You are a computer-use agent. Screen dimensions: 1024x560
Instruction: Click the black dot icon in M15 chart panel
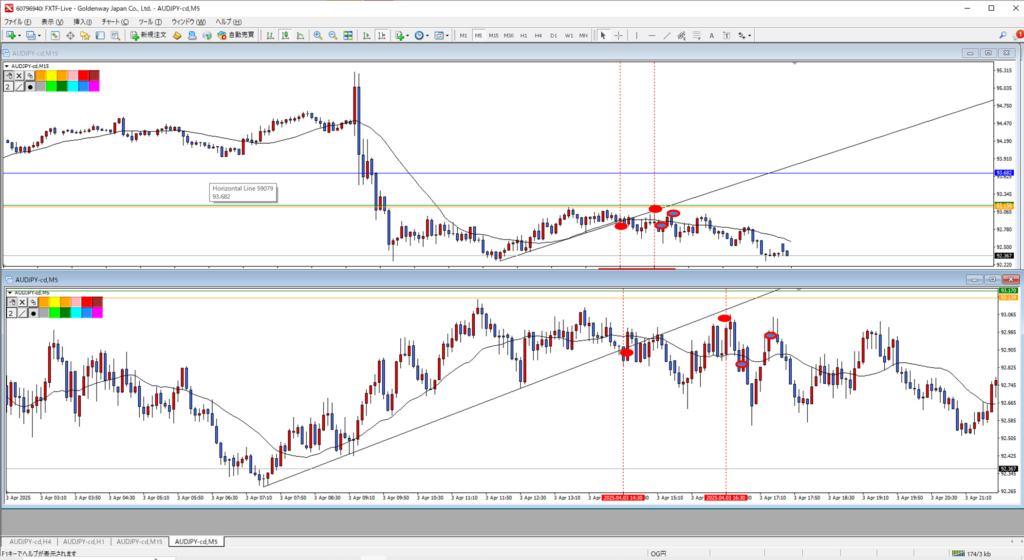[30, 86]
